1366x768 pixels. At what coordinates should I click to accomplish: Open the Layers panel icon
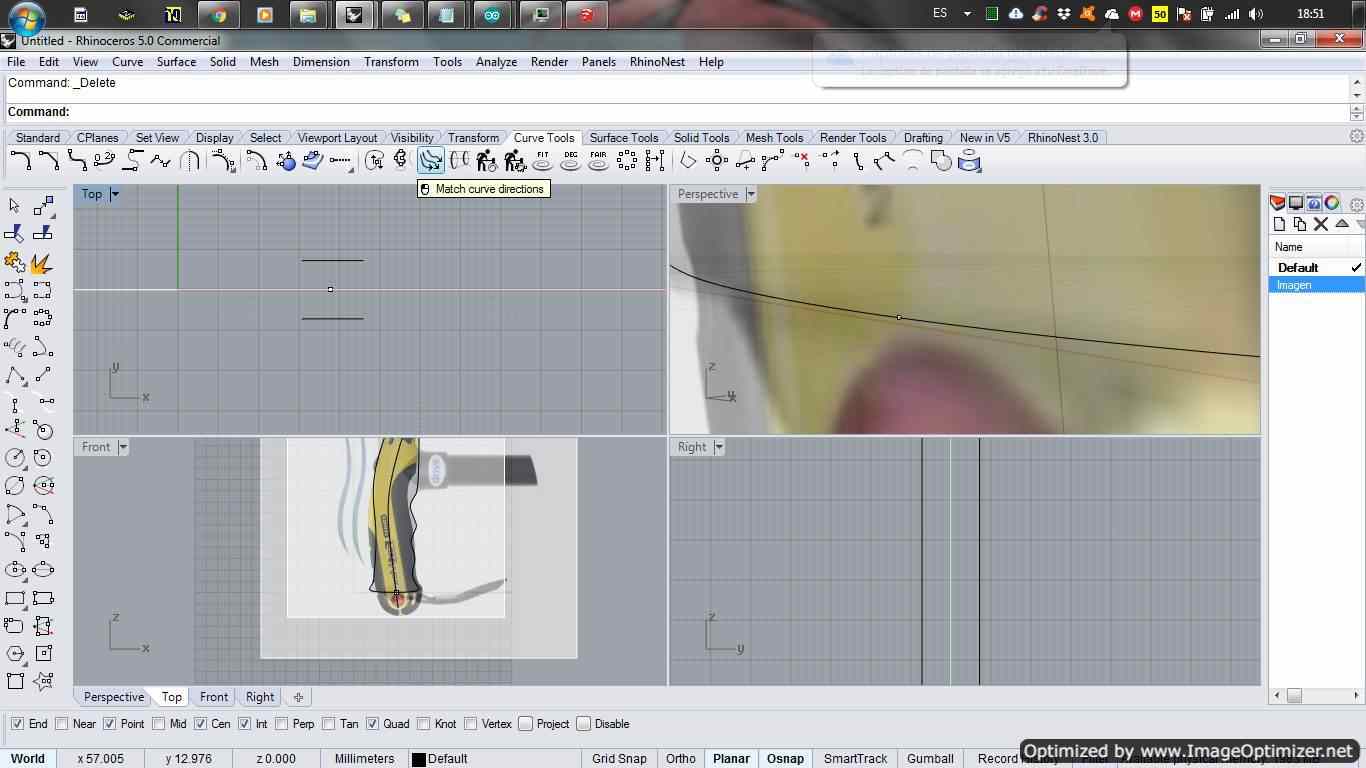(x=1278, y=203)
